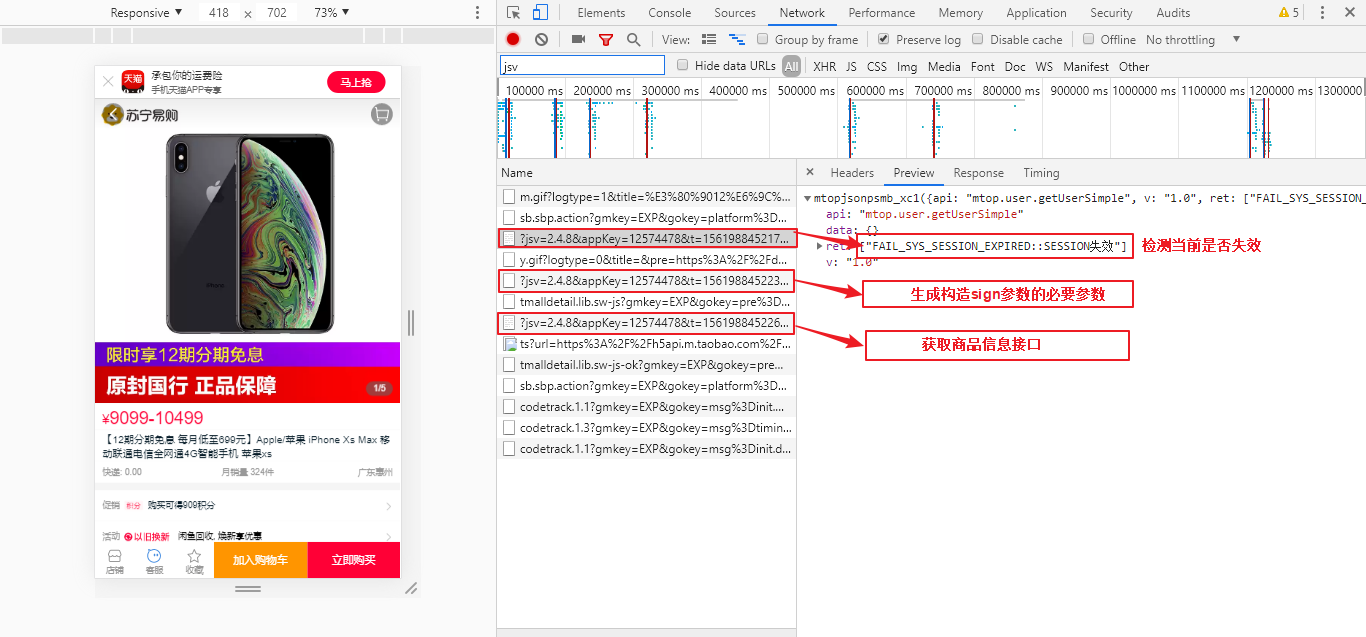Select the codetrack.1.3 request row
The width and height of the screenshot is (1366, 637).
(x=647, y=427)
